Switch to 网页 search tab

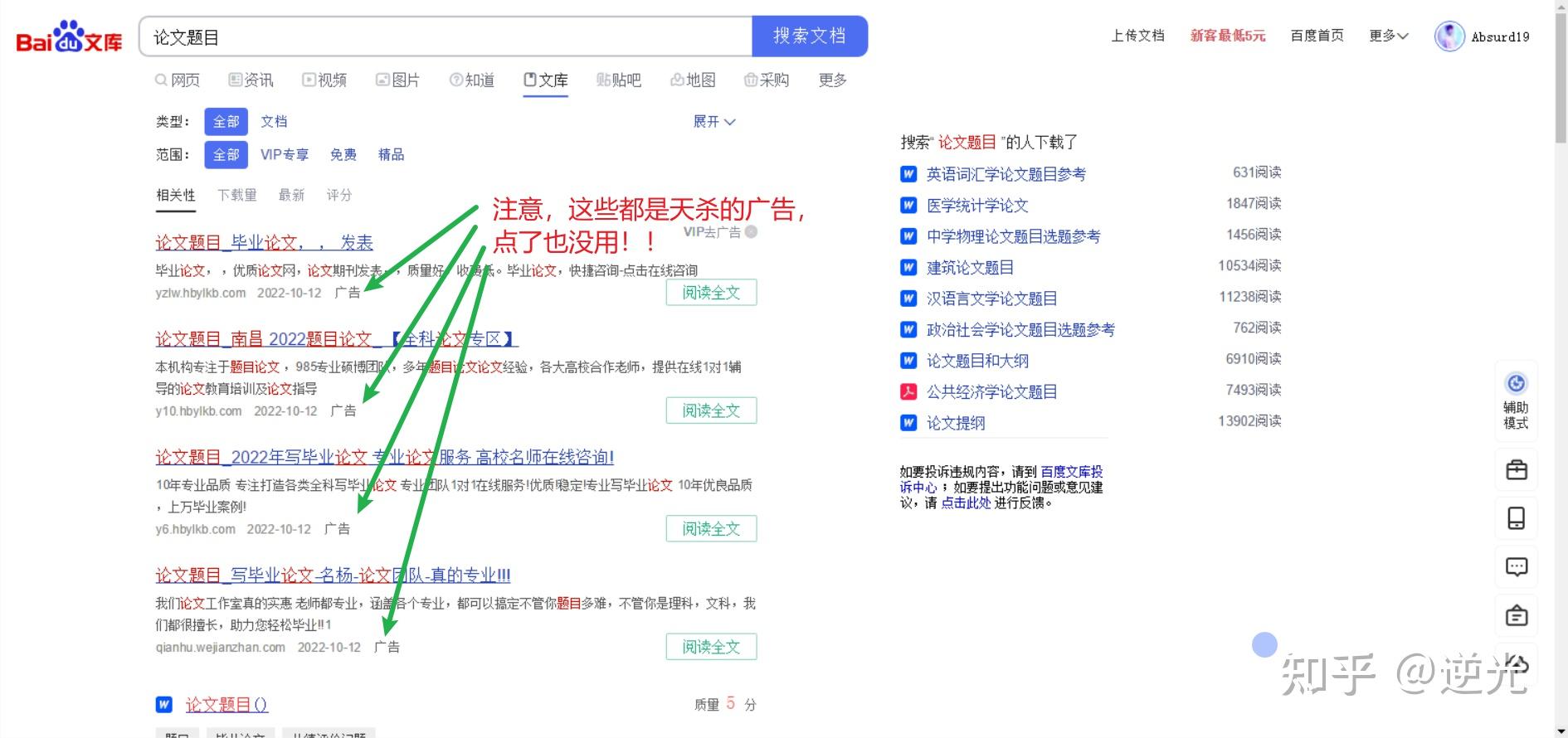[178, 80]
